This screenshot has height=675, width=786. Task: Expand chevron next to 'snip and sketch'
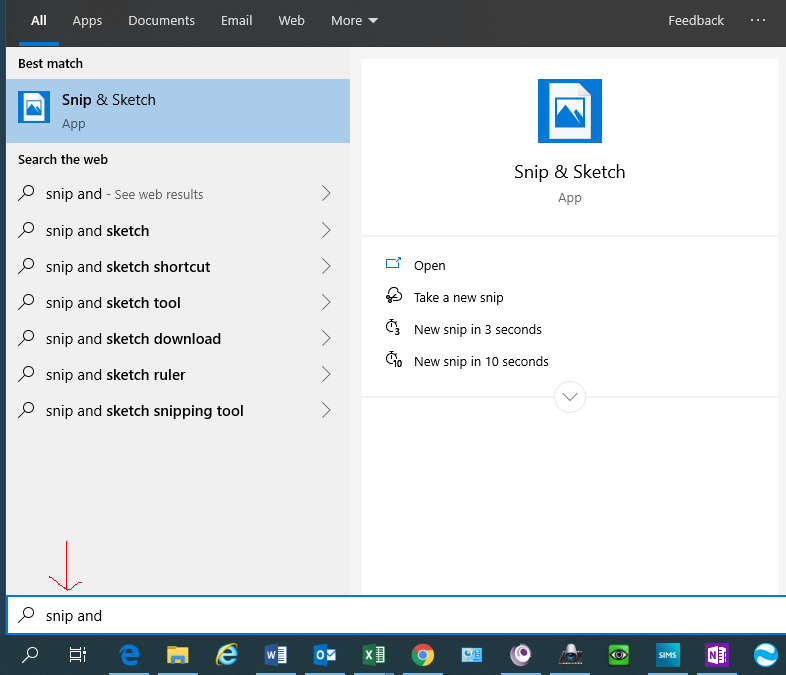326,231
